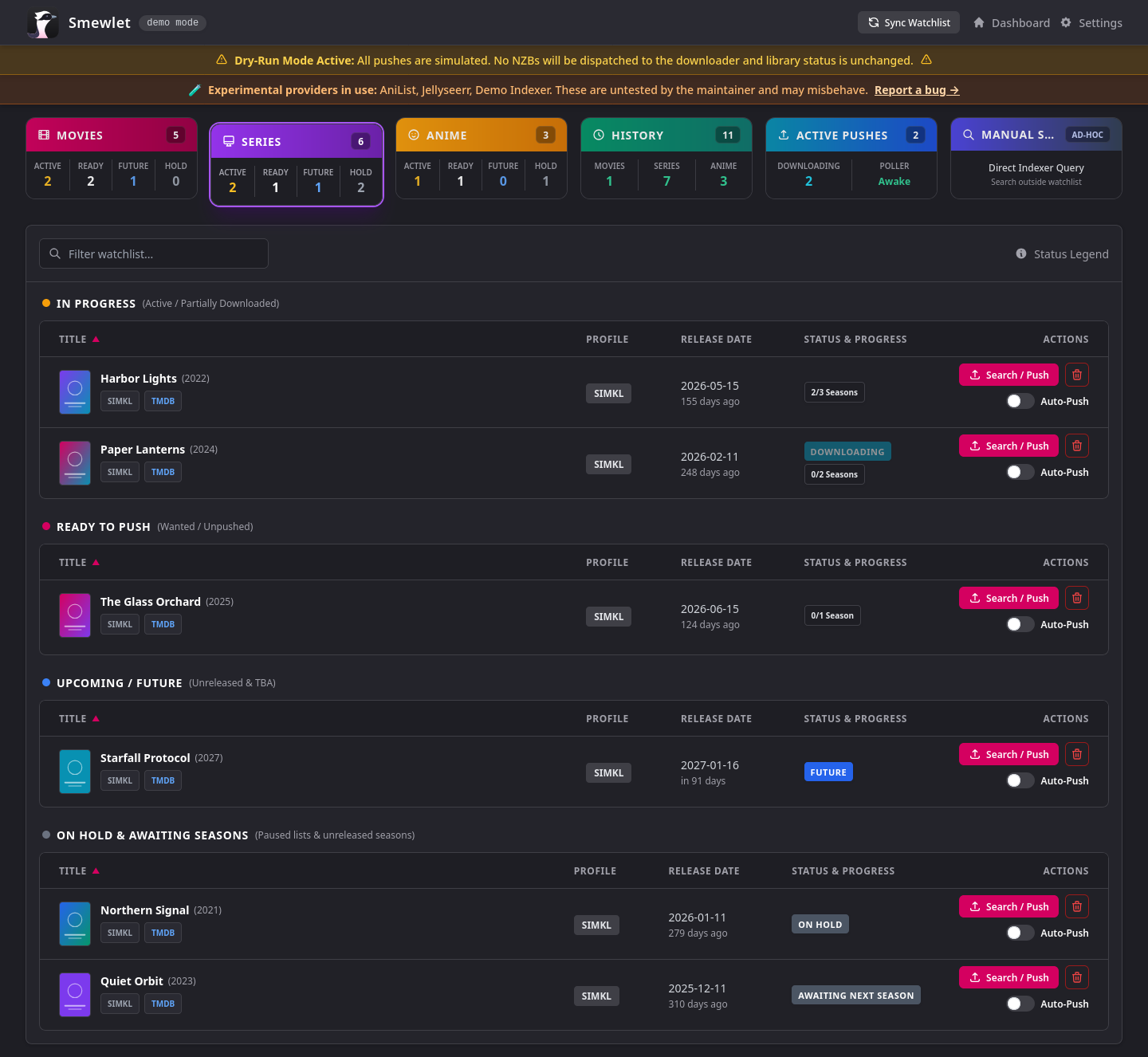Click the Smewlet bird logo

pos(43,23)
